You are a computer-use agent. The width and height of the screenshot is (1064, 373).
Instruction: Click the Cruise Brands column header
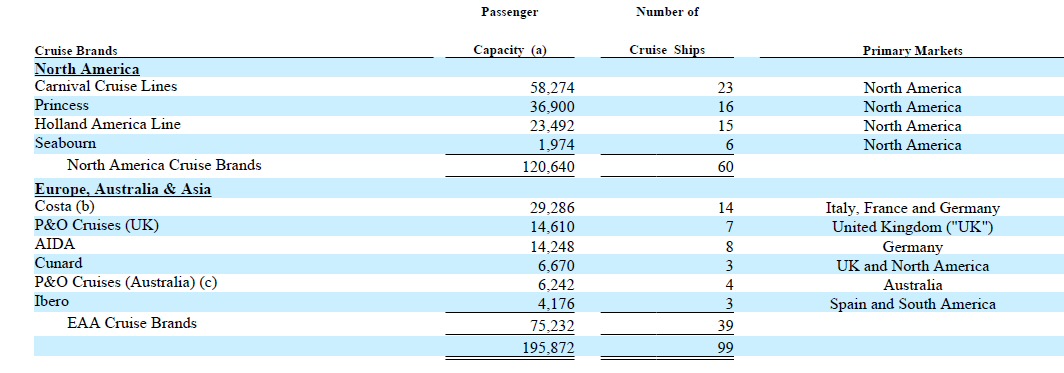coord(76,51)
